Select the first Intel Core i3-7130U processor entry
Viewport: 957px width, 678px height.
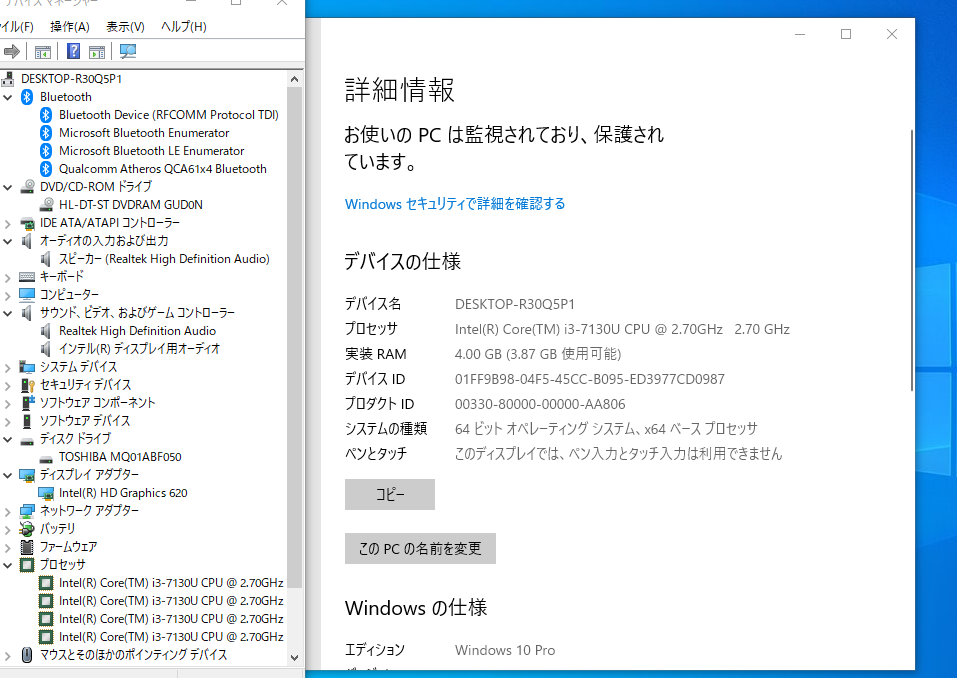pos(171,583)
